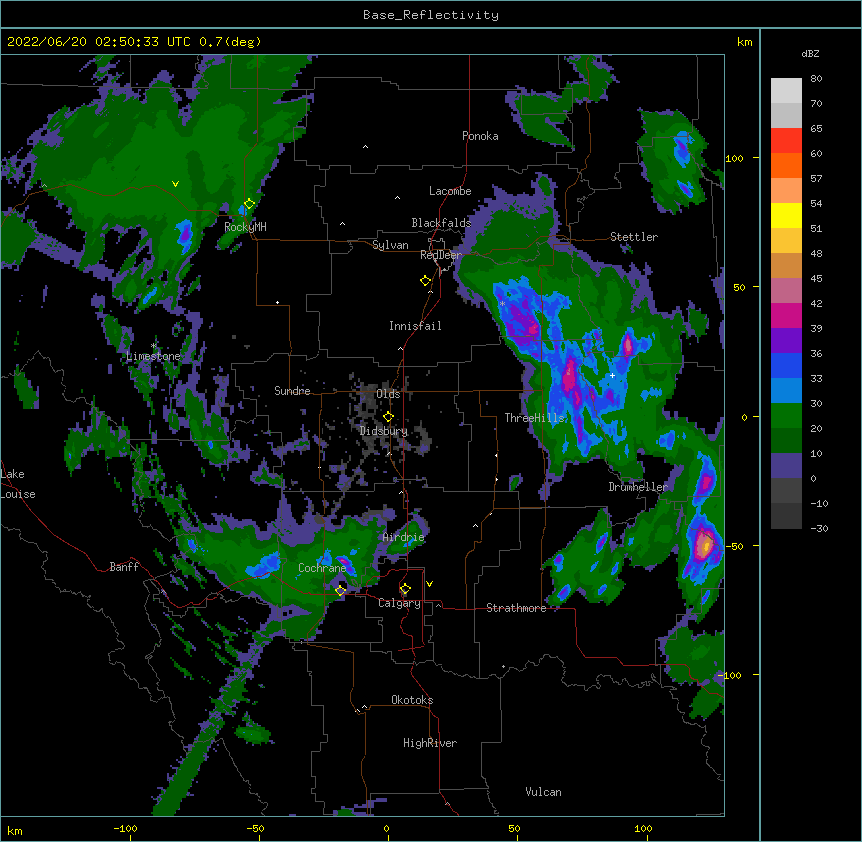Click the Banff label

124,567
